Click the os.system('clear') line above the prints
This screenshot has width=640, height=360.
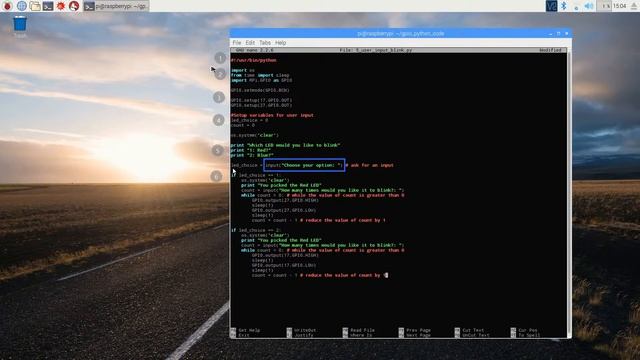click(255, 135)
